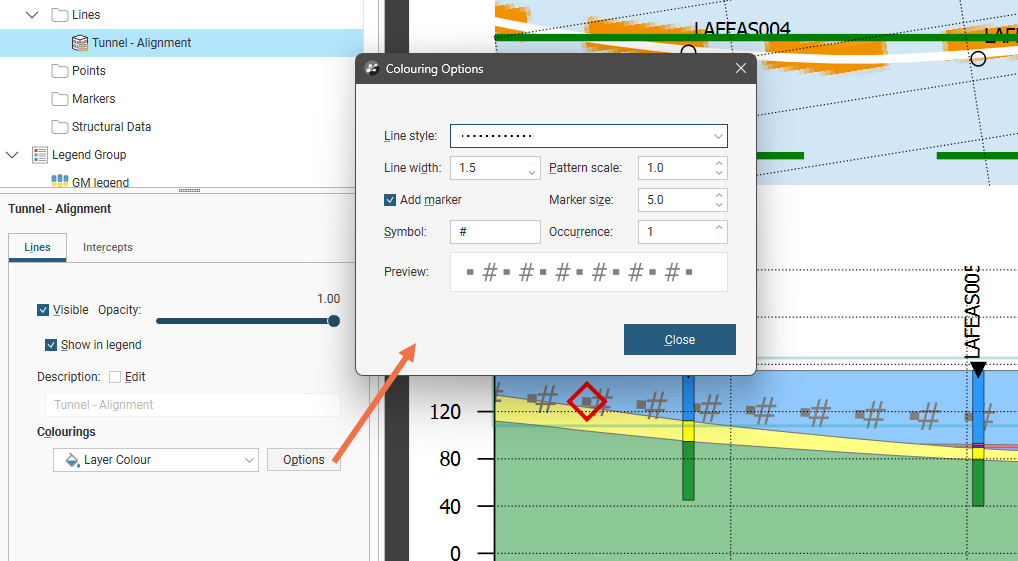Click the Tunnel - Alignment properties heading
The height and width of the screenshot is (561, 1018).
[60, 208]
